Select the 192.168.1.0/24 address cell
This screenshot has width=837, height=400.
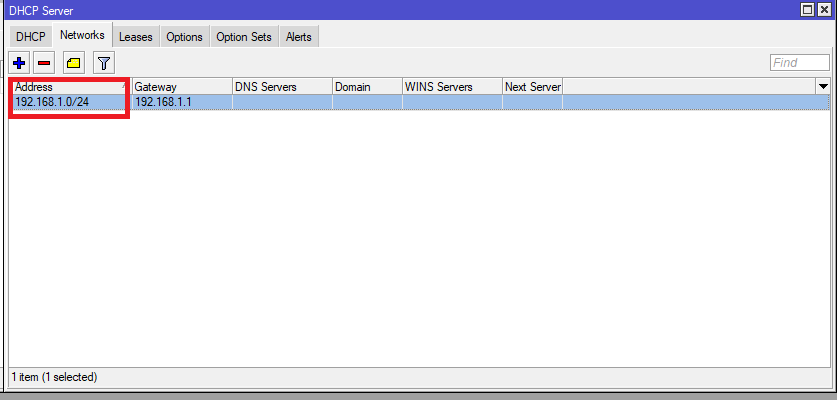coord(70,102)
